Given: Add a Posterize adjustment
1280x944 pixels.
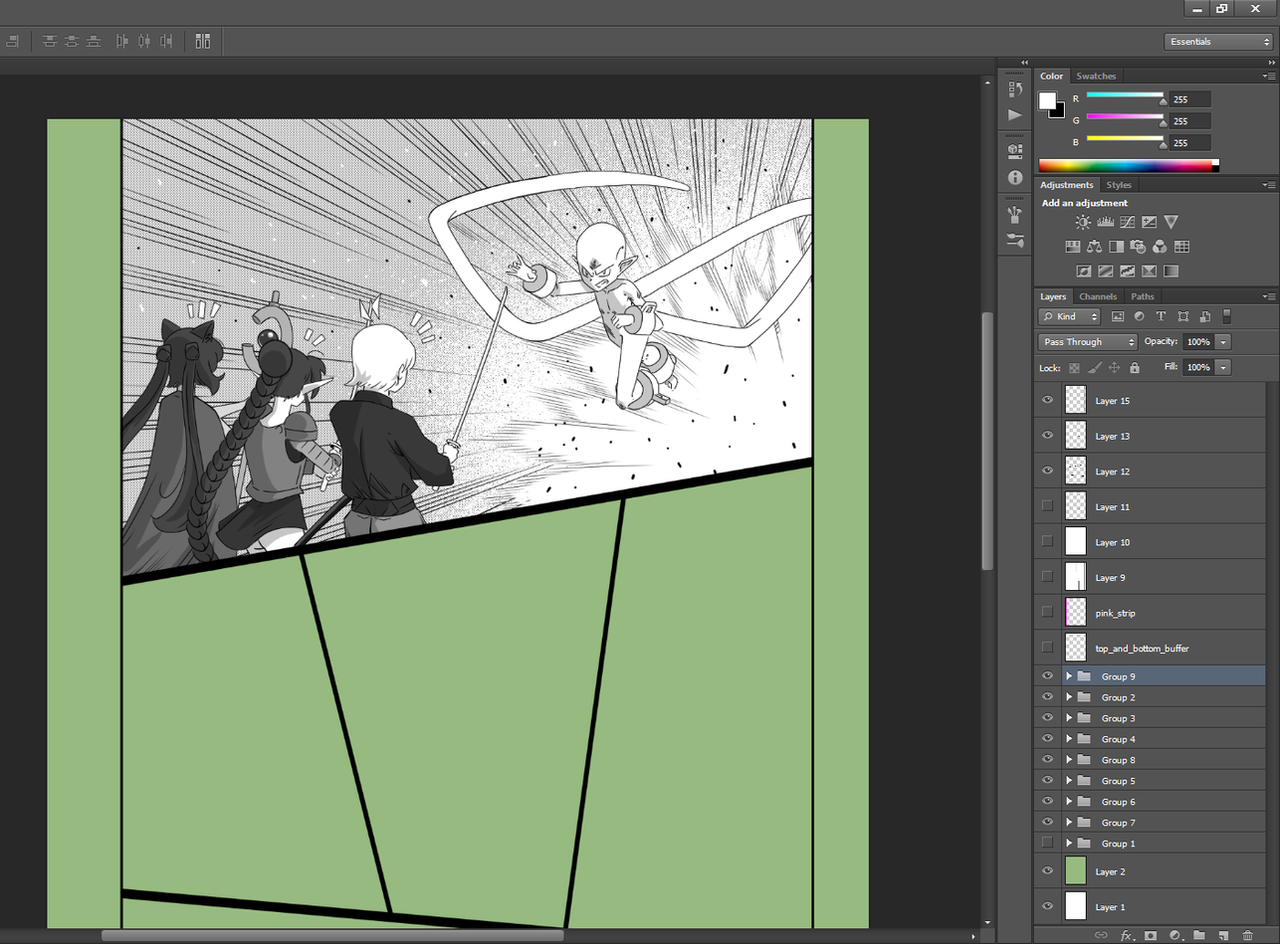Looking at the screenshot, I should click(1105, 271).
